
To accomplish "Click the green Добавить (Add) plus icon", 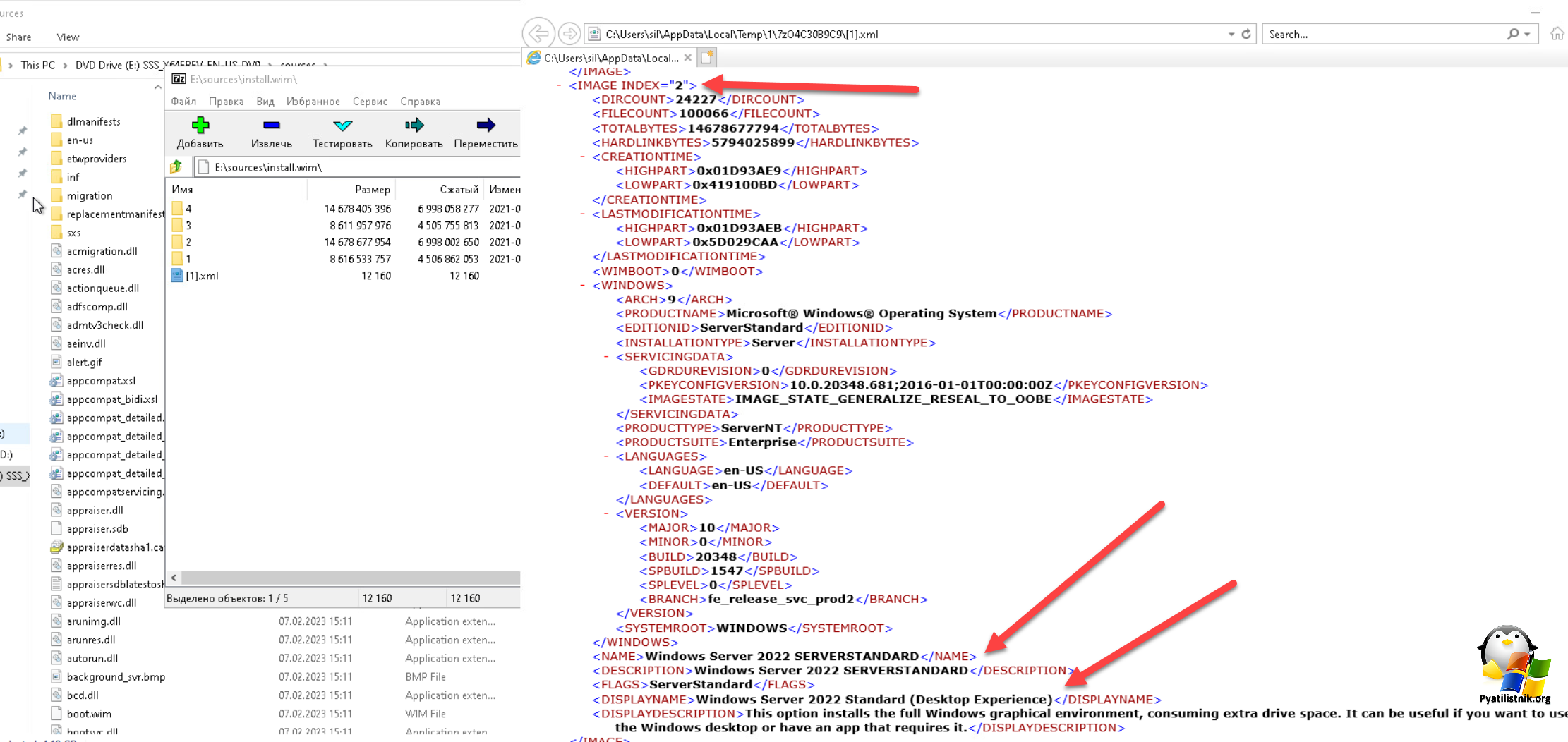I will (x=200, y=126).
